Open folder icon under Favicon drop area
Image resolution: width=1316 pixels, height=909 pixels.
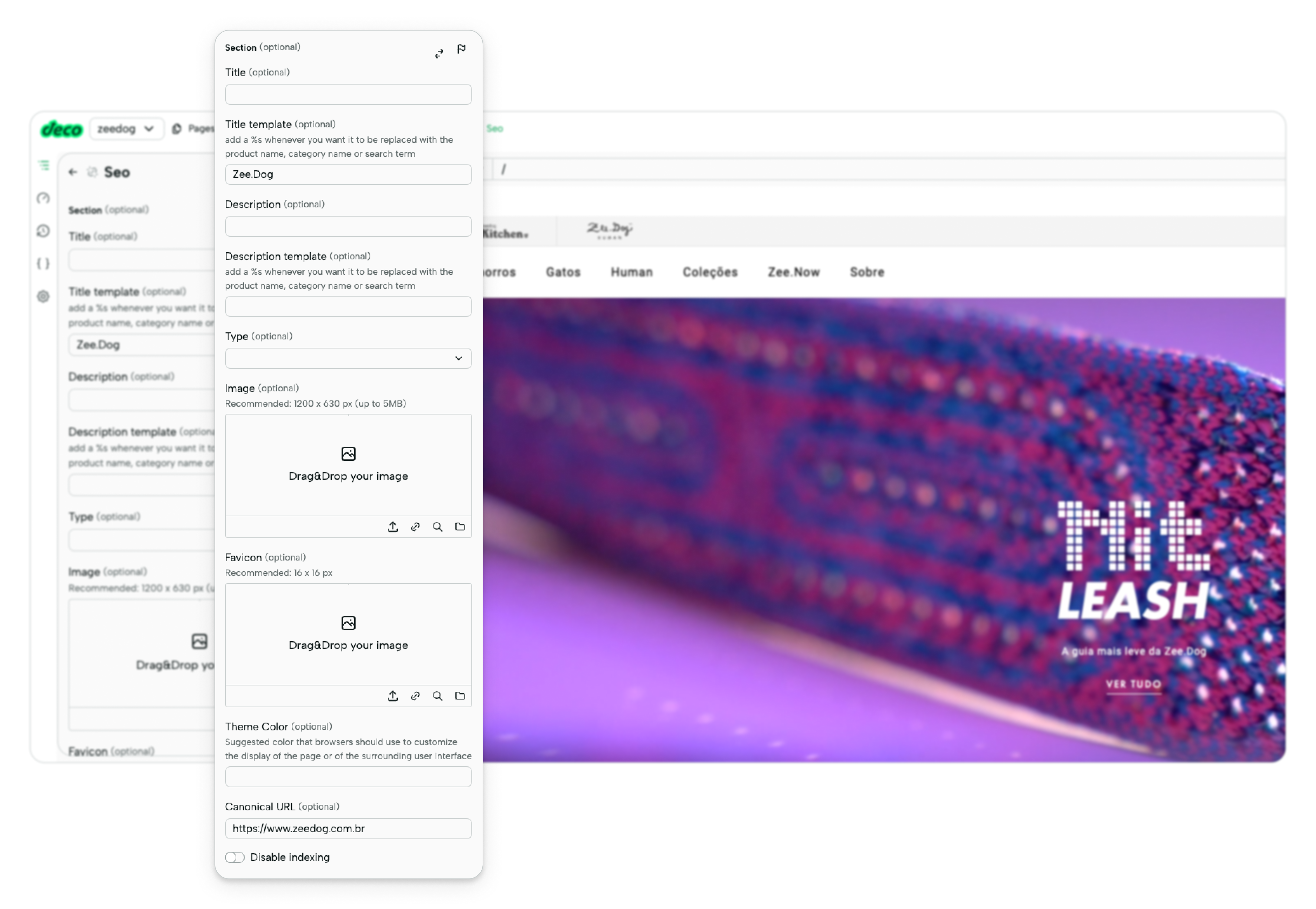click(460, 696)
